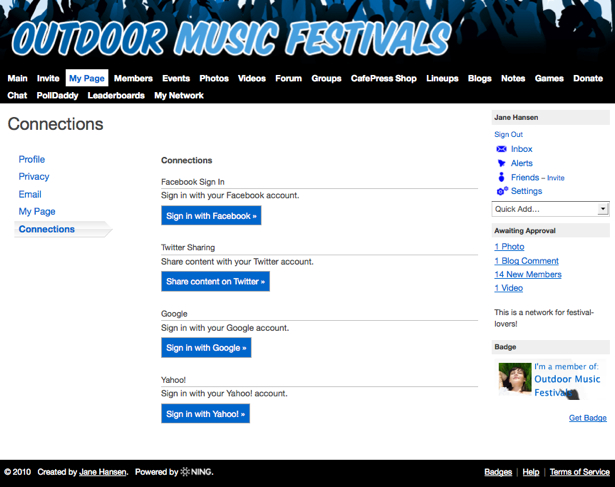Go to Blogs in navigation
The height and width of the screenshot is (487, 615).
480,78
